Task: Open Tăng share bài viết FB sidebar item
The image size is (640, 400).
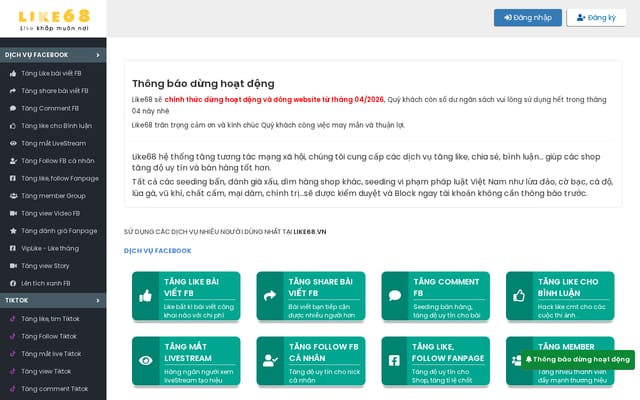Action: click(x=53, y=91)
